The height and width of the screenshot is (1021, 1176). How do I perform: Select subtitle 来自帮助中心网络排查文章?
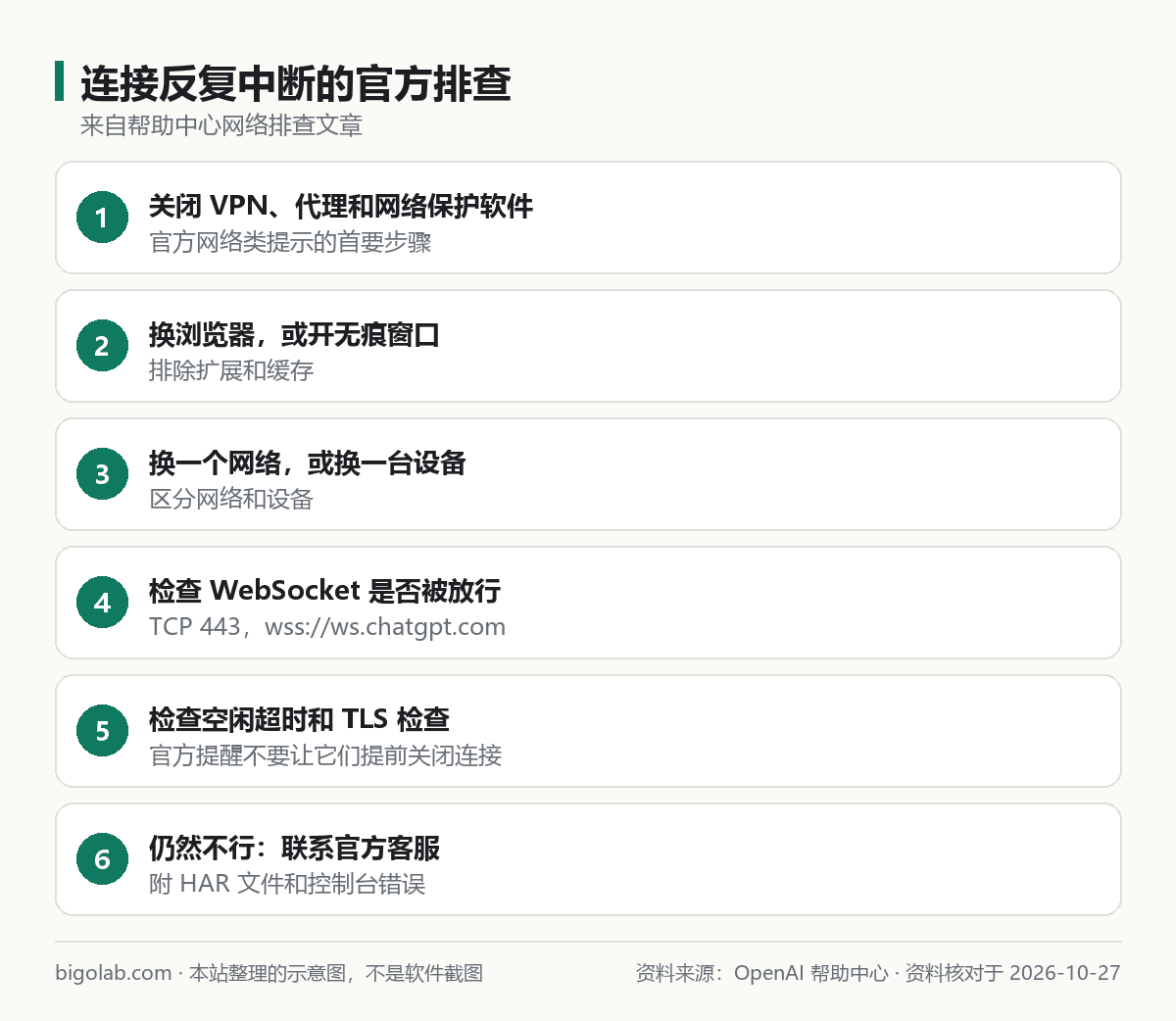tap(221, 125)
